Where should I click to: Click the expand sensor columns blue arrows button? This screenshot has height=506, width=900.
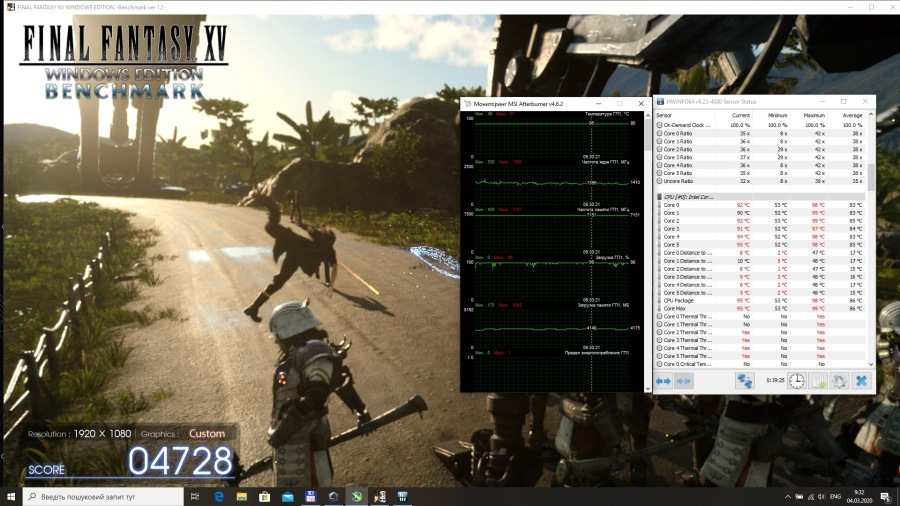[x=664, y=381]
